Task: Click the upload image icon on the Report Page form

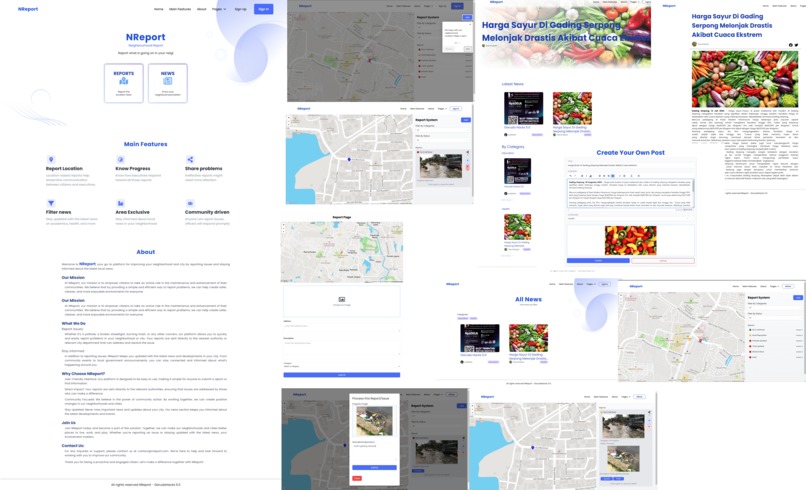Action: (x=342, y=299)
